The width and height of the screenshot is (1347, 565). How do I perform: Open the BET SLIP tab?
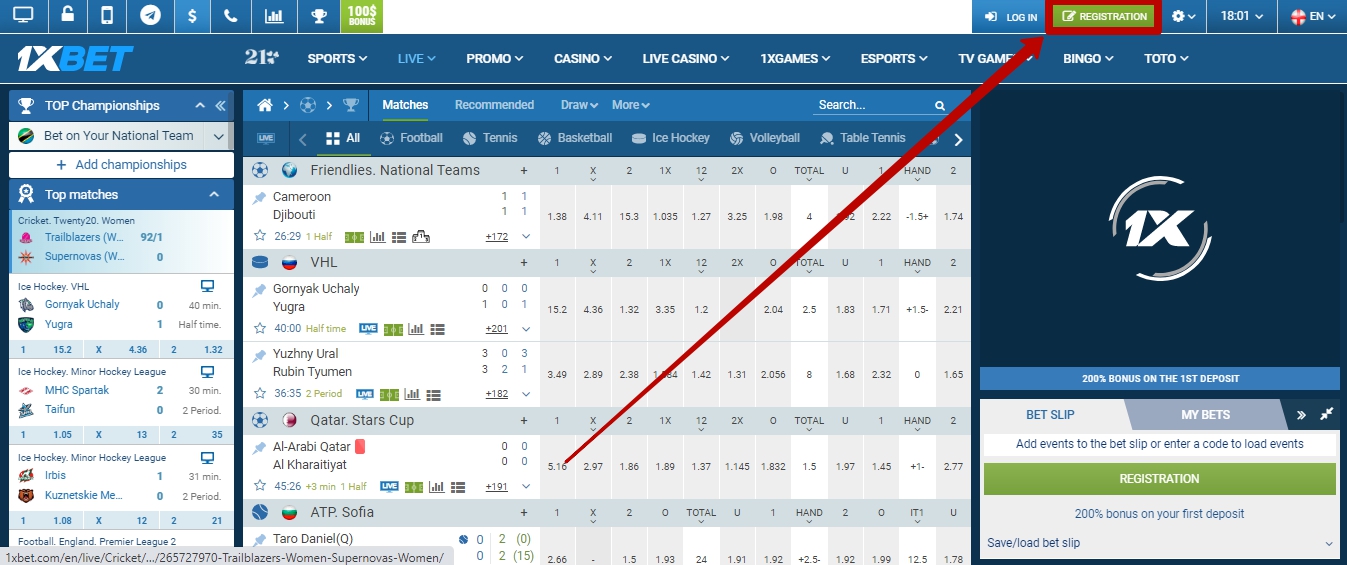pos(1050,414)
